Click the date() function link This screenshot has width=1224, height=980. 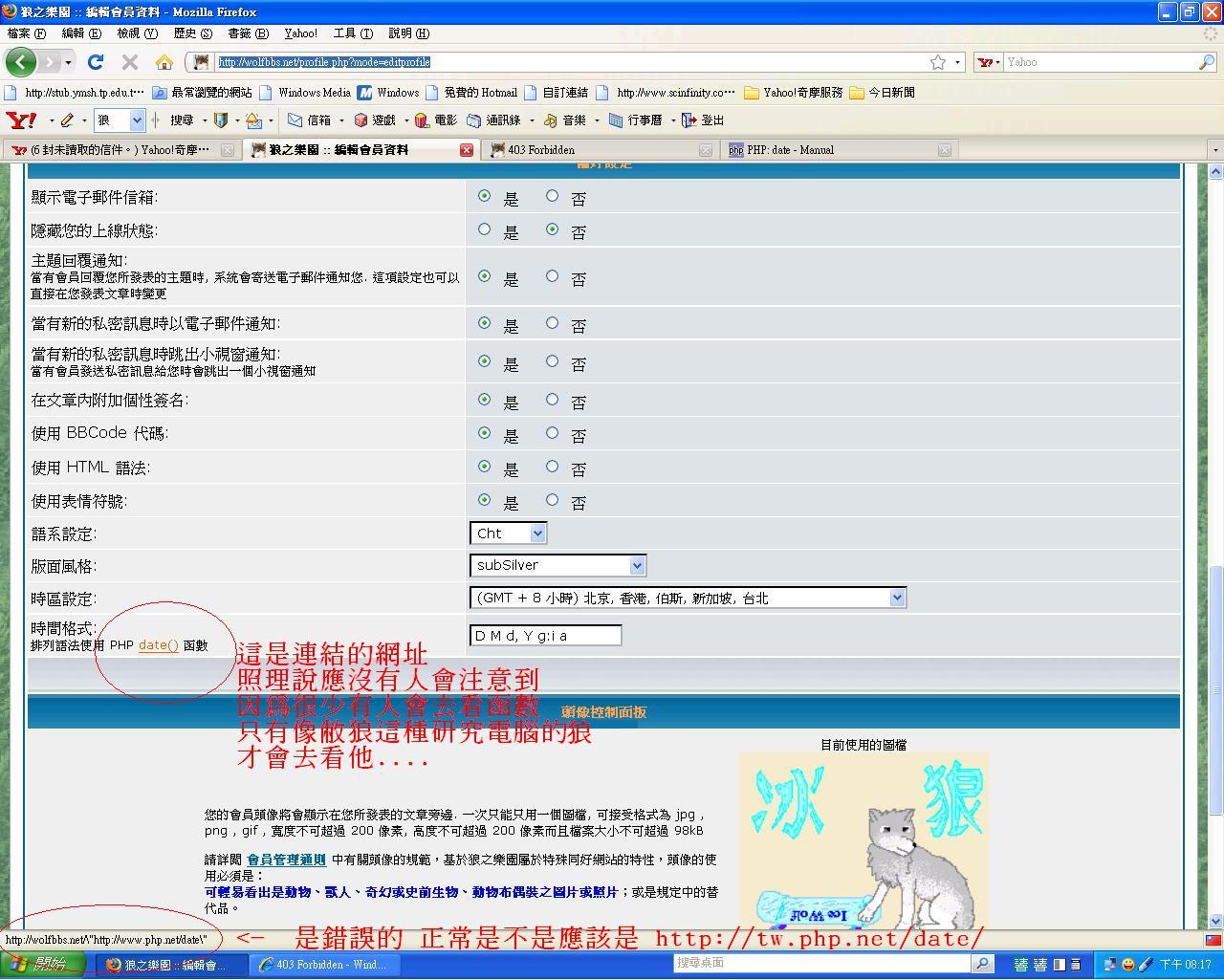[x=158, y=645]
